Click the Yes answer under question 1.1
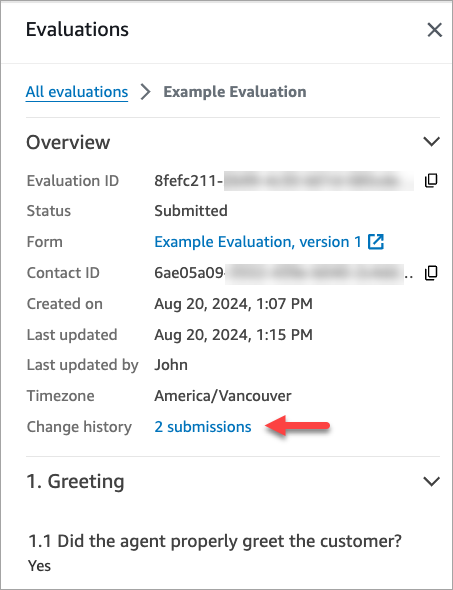This screenshot has height=590, width=453. click(40, 566)
